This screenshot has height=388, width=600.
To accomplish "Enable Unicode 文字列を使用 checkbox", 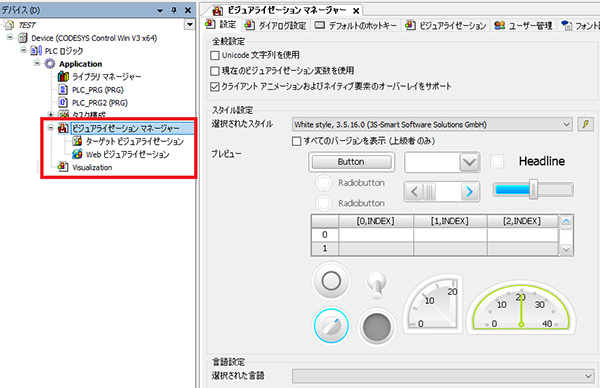I will tap(215, 55).
